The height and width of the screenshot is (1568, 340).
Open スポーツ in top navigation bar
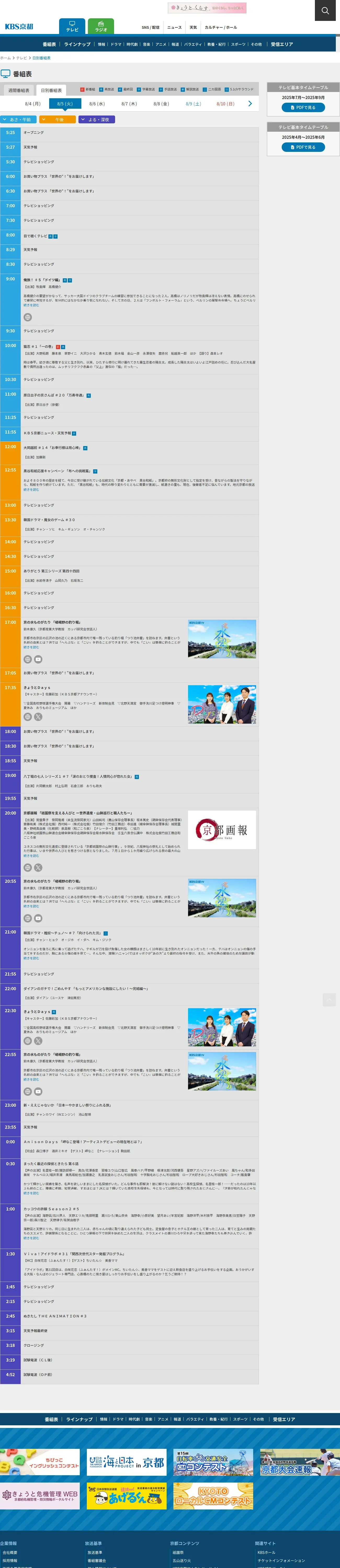click(238, 44)
